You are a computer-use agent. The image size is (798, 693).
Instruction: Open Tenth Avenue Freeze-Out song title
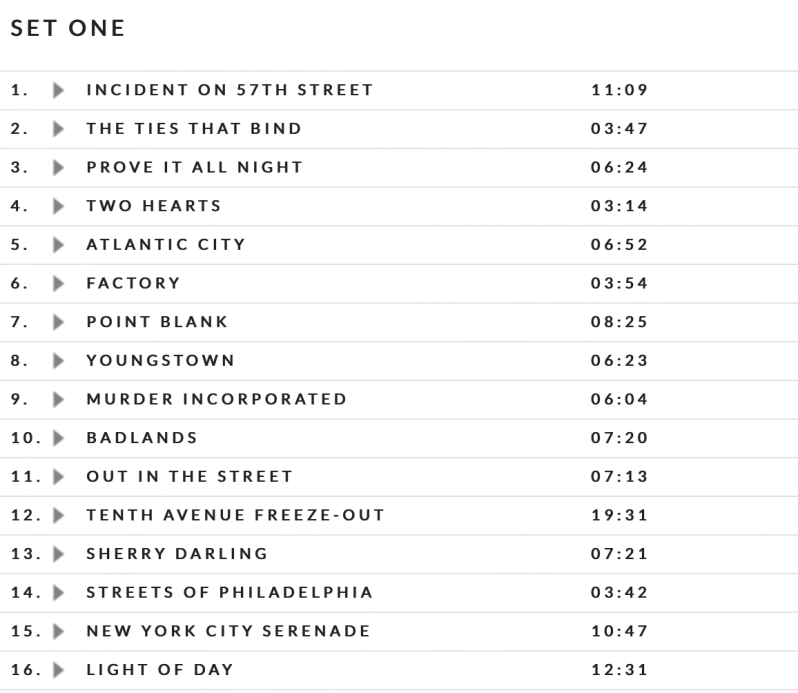click(235, 515)
